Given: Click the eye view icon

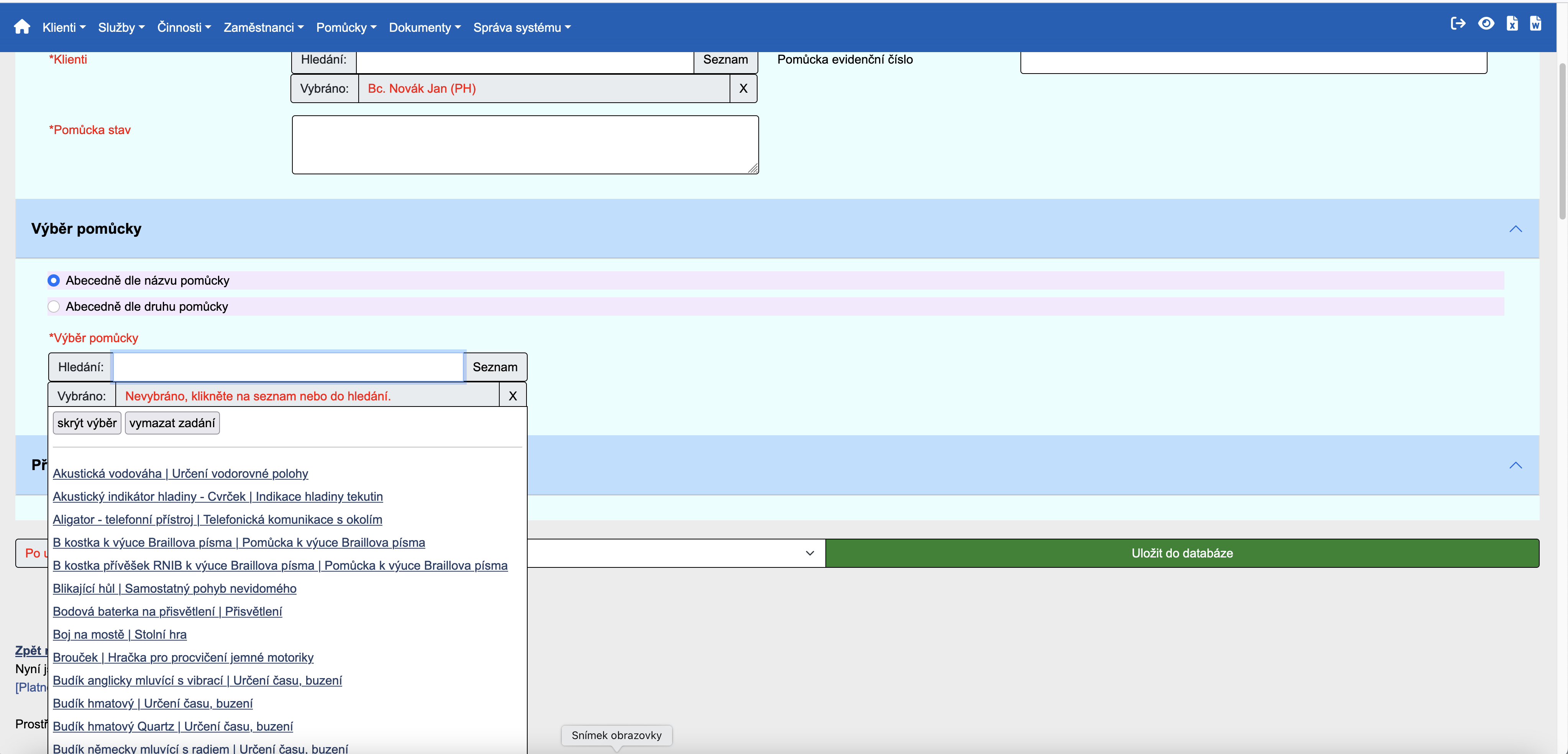Looking at the screenshot, I should pyautogui.click(x=1486, y=24).
